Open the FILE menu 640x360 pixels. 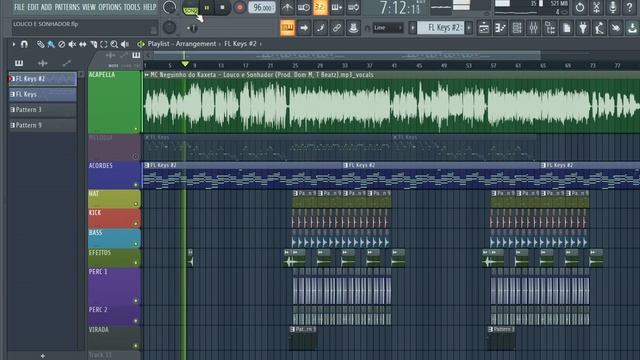coord(19,7)
